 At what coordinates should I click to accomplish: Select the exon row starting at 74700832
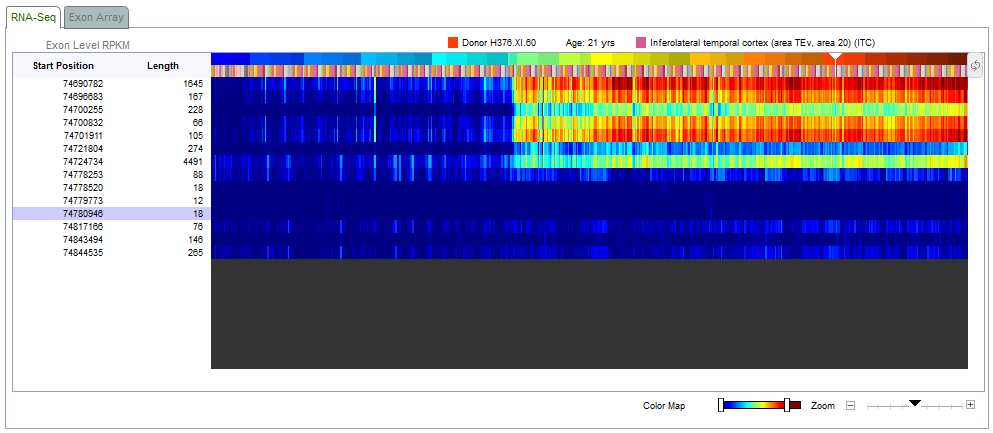click(x=111, y=123)
